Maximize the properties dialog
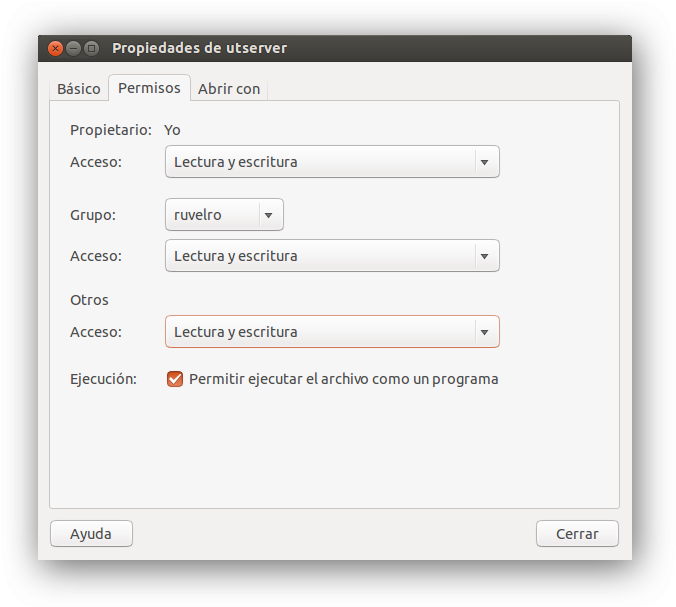676x607 pixels. pos(91,48)
